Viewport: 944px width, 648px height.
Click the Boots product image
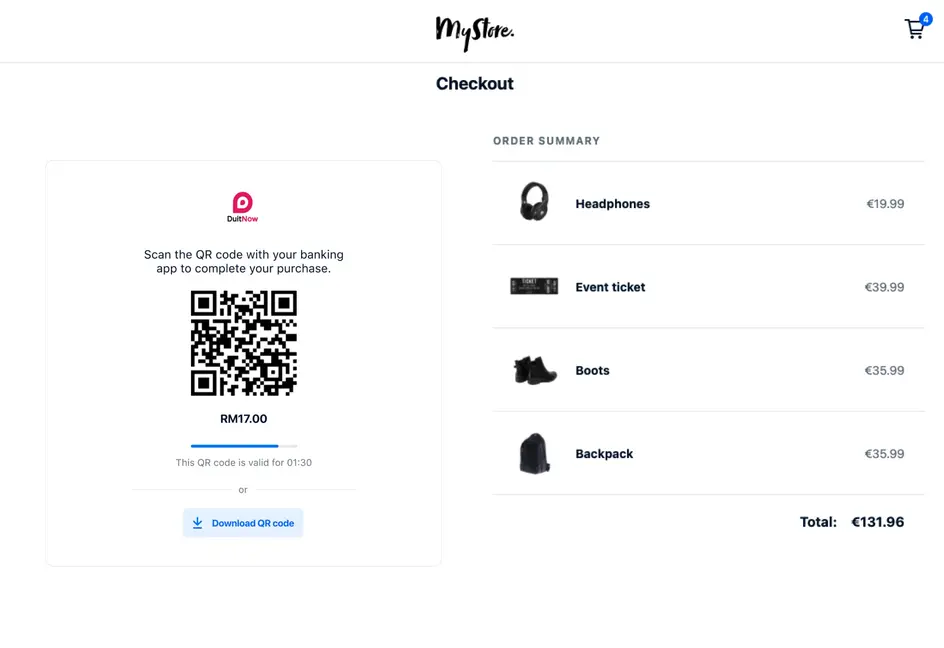(x=534, y=370)
